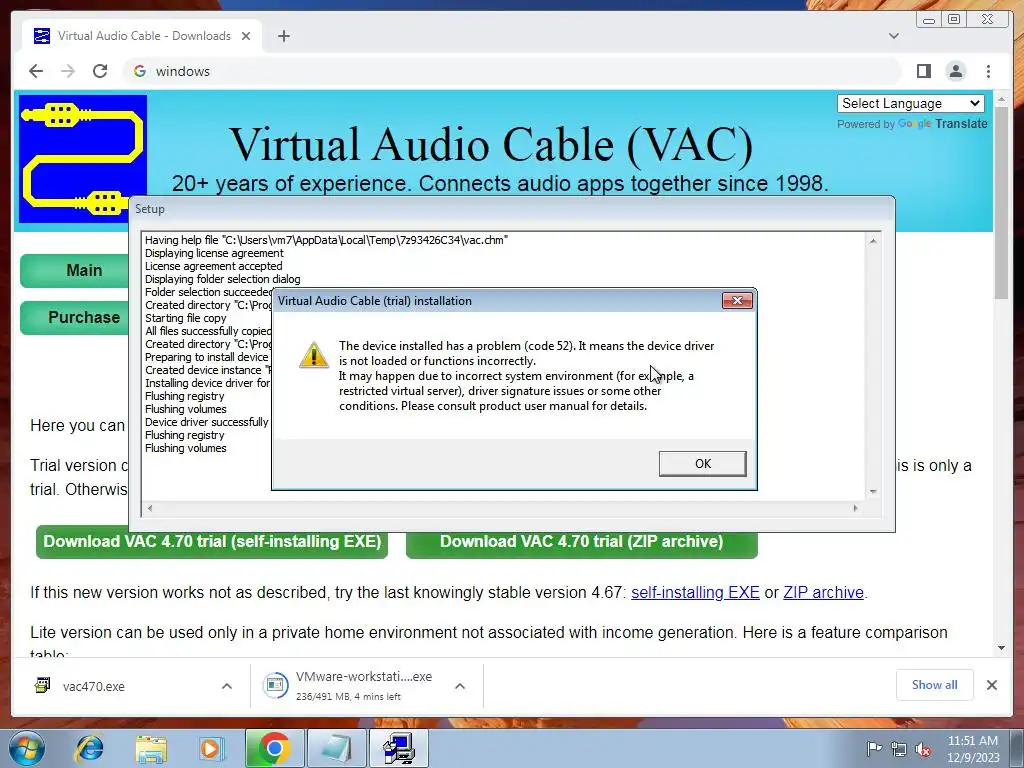Open the Select Language dropdown
1024x768 pixels.
910,103
